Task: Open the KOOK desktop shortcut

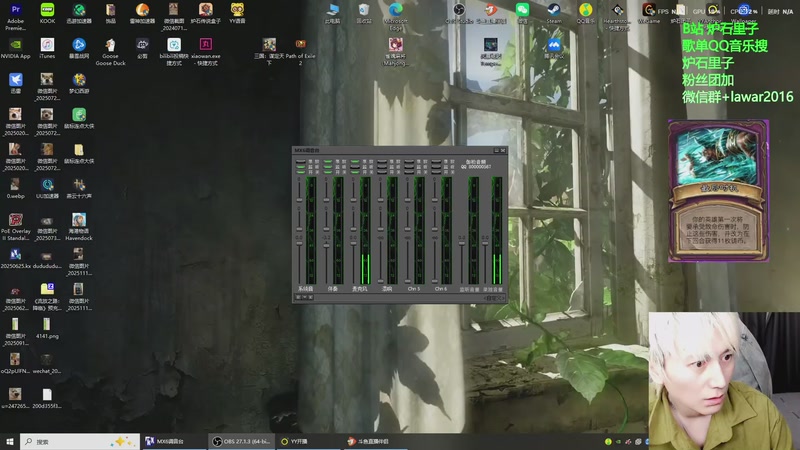Action: coord(47,13)
